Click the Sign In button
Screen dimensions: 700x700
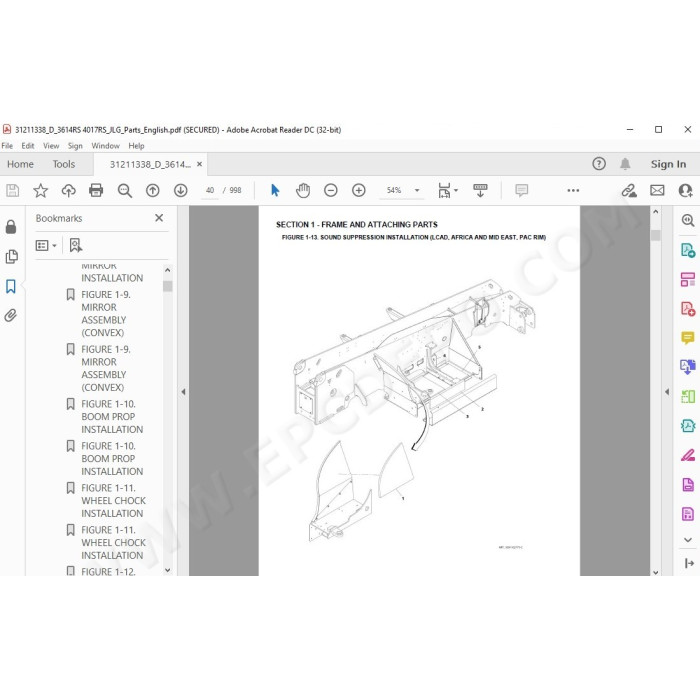click(x=668, y=164)
